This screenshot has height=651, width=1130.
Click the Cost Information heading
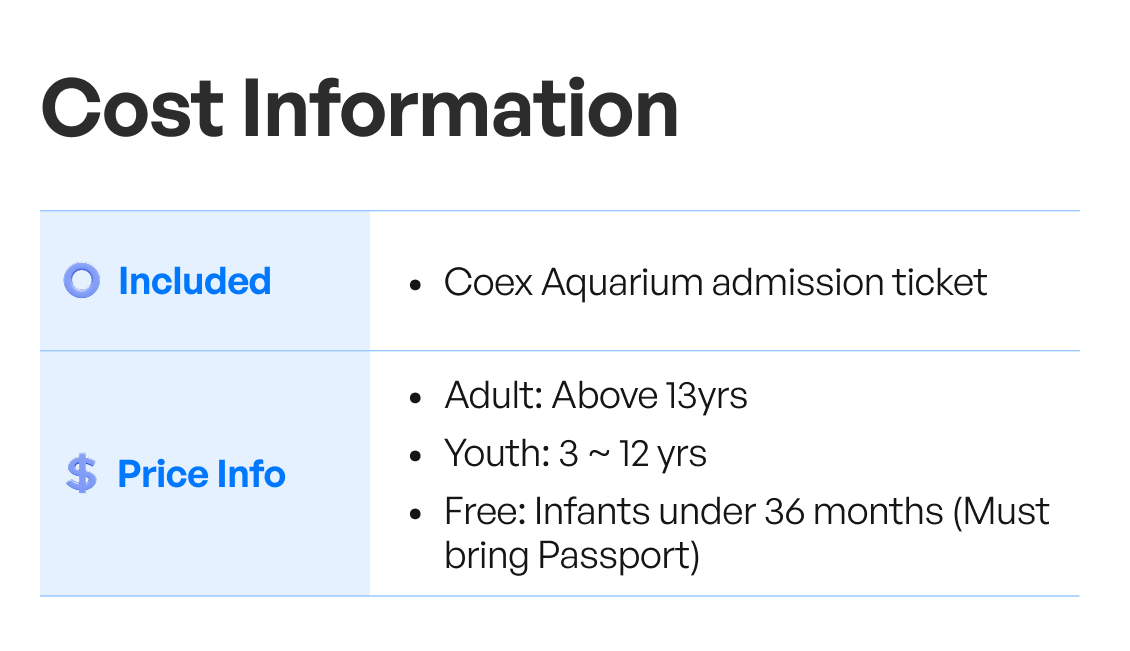360,109
